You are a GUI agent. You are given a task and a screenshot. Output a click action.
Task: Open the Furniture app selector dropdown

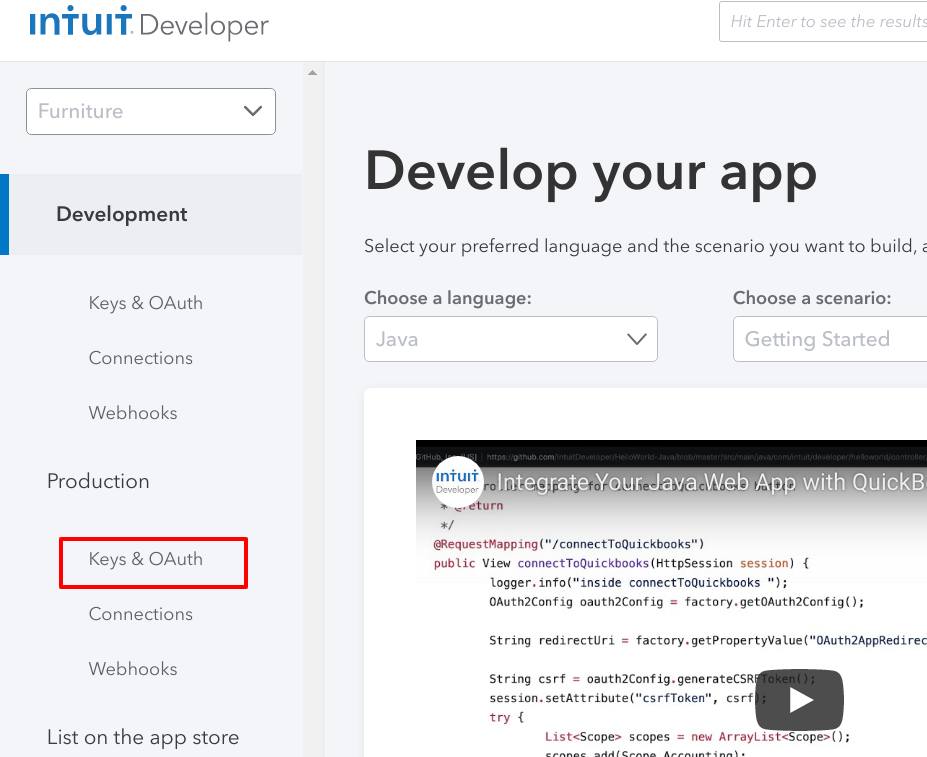[x=151, y=111]
